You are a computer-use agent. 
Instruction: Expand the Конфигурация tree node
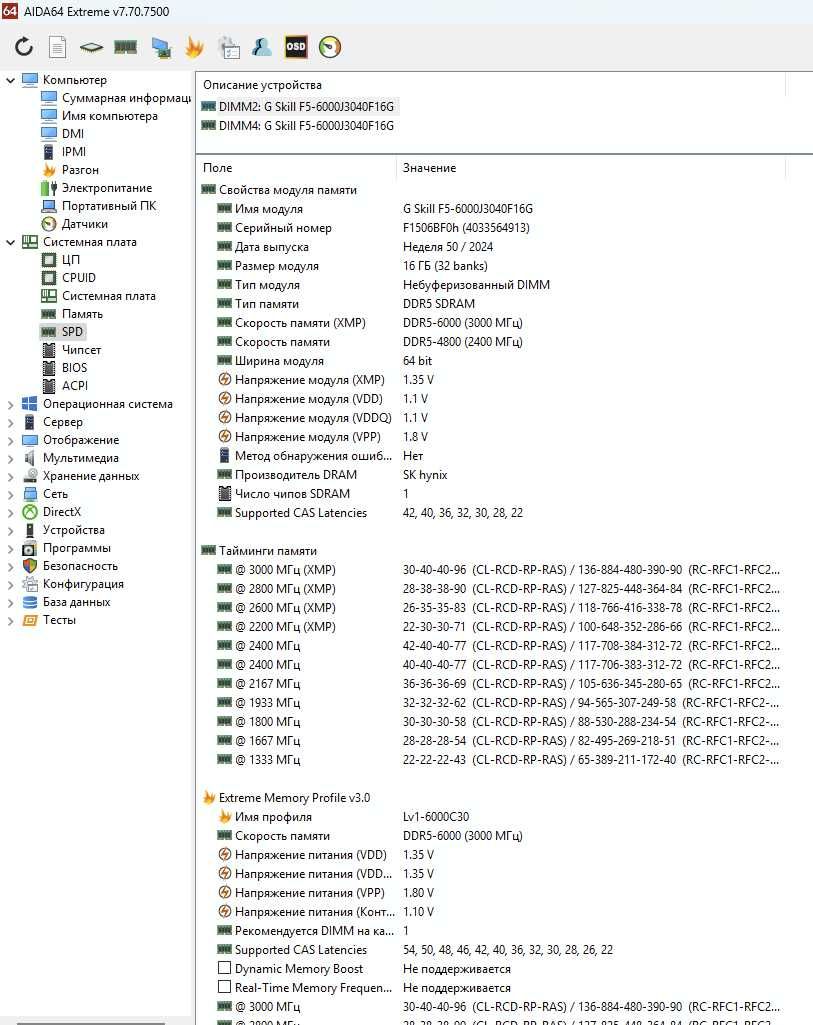10,584
